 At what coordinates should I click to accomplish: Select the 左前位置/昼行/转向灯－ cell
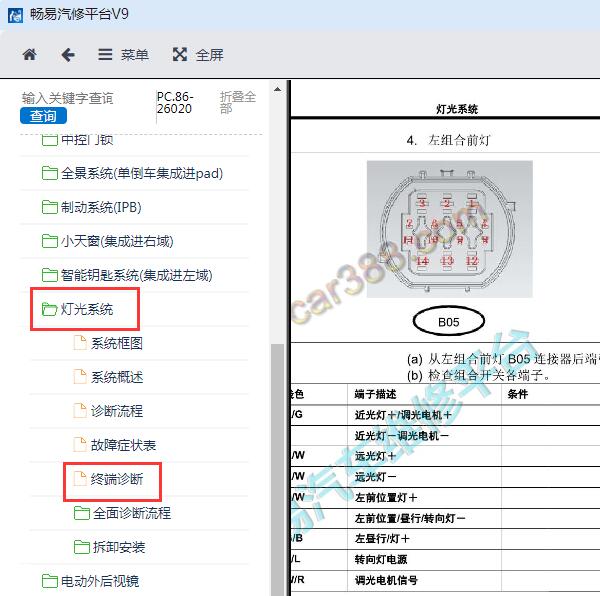(424, 518)
